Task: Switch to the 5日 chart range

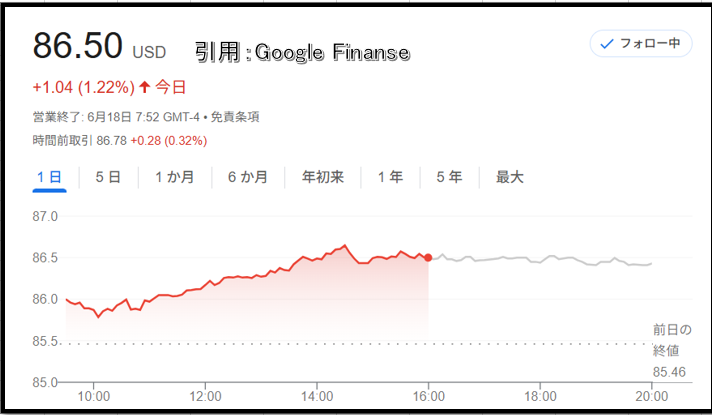Action: click(108, 177)
